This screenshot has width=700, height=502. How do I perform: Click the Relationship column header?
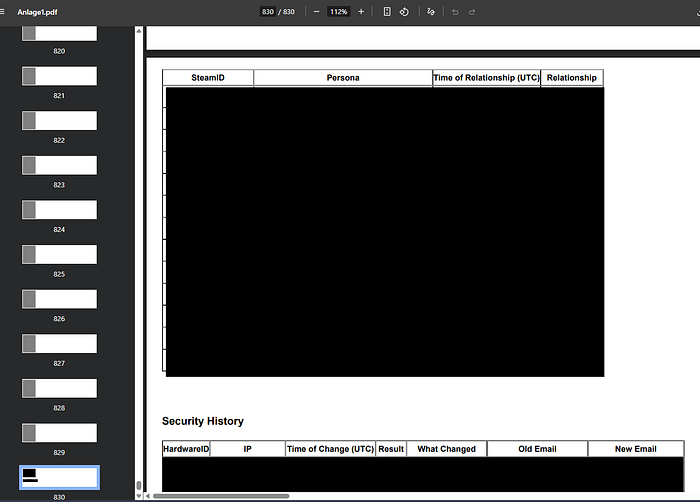572,78
